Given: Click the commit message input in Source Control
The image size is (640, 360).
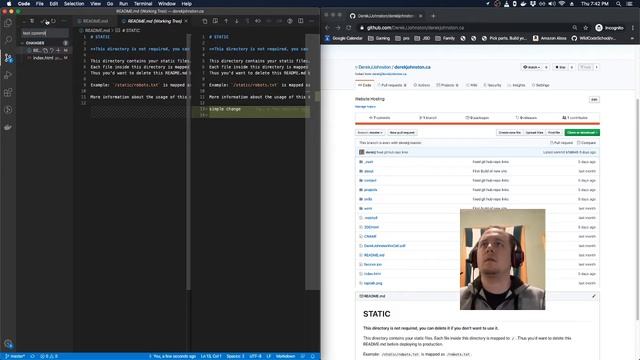Looking at the screenshot, I should [x=45, y=33].
